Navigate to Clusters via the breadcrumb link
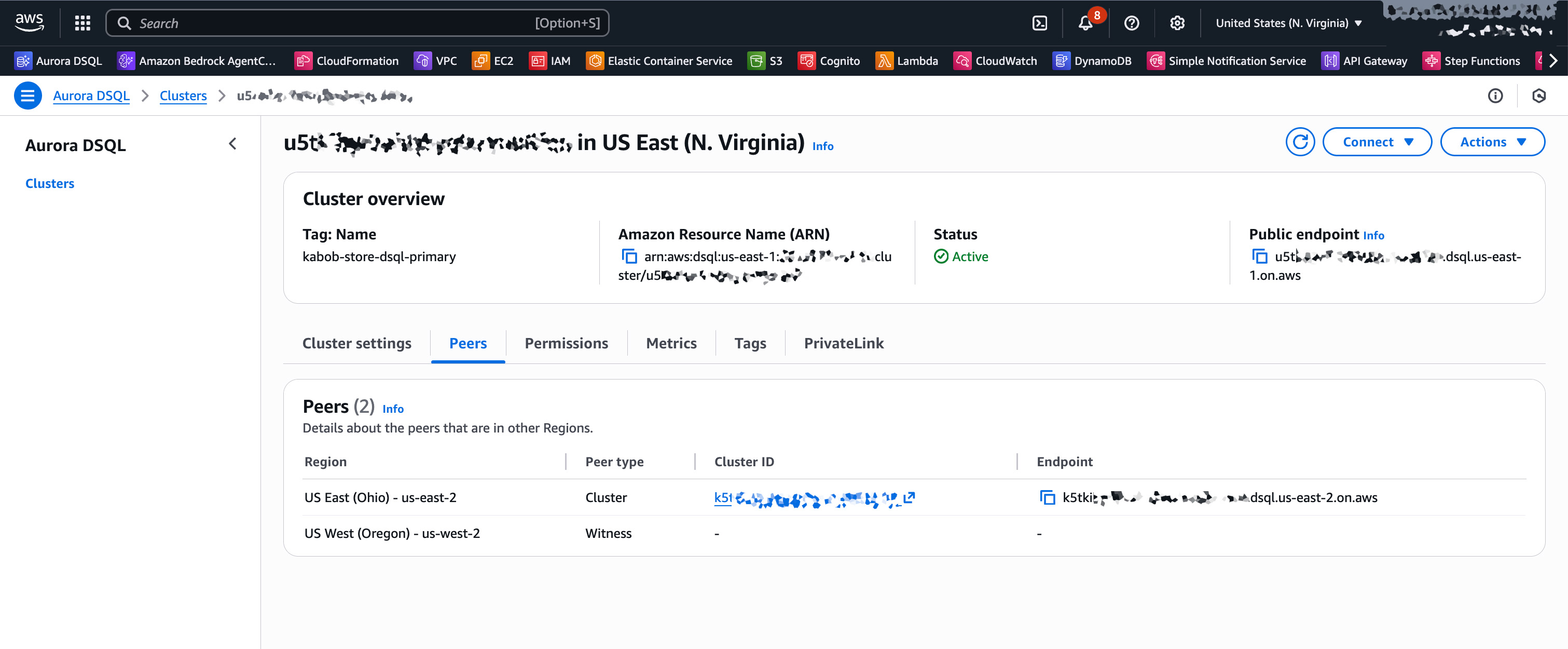 (x=183, y=96)
